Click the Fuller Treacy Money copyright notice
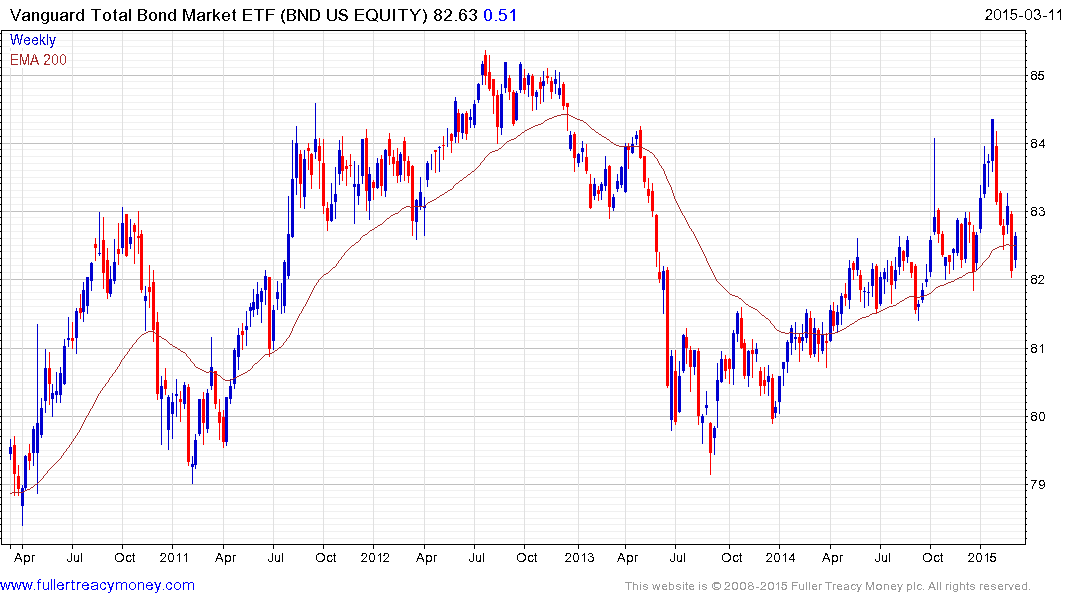1075x600 pixels. coord(827,586)
